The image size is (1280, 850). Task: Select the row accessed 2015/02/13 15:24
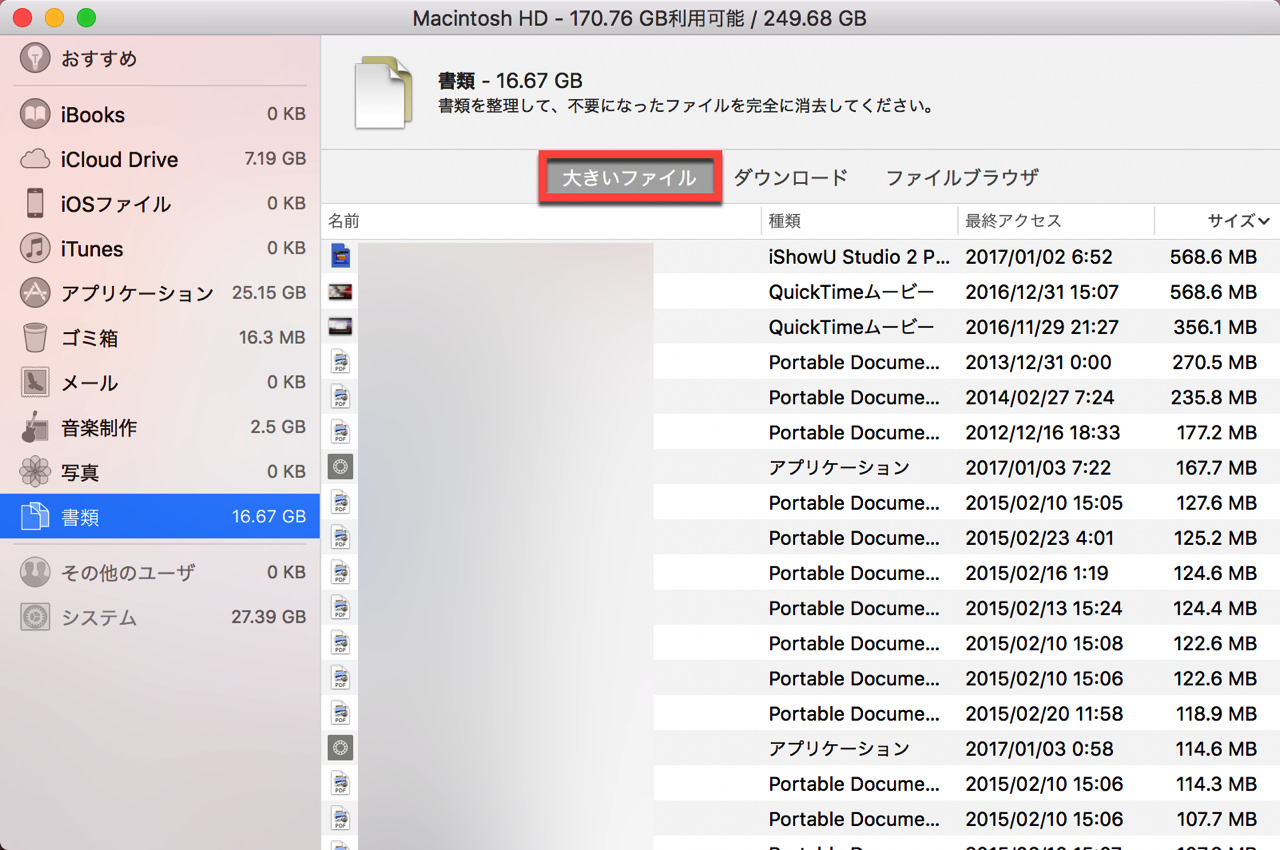800,608
